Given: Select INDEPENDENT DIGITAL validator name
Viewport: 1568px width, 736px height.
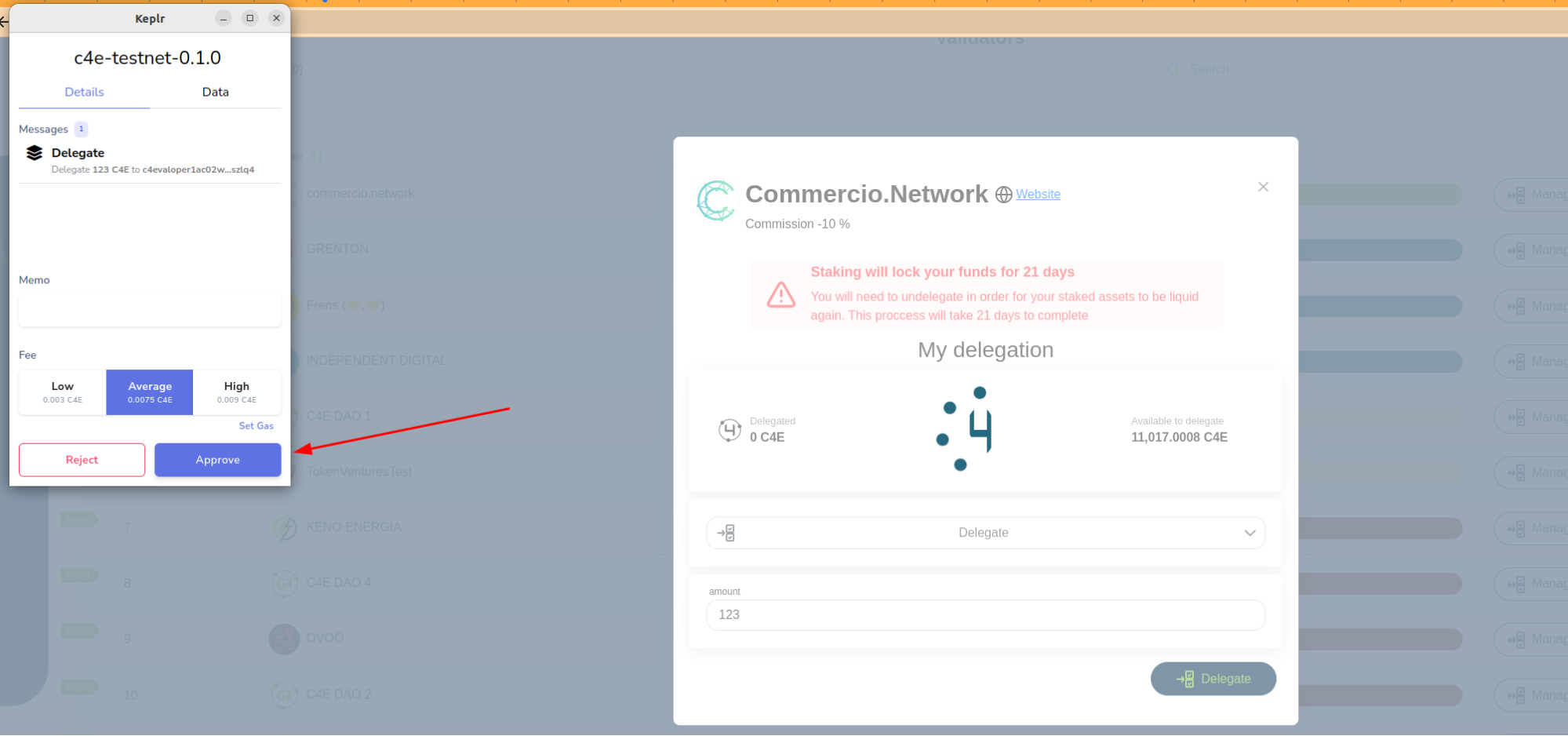Looking at the screenshot, I should 377,360.
